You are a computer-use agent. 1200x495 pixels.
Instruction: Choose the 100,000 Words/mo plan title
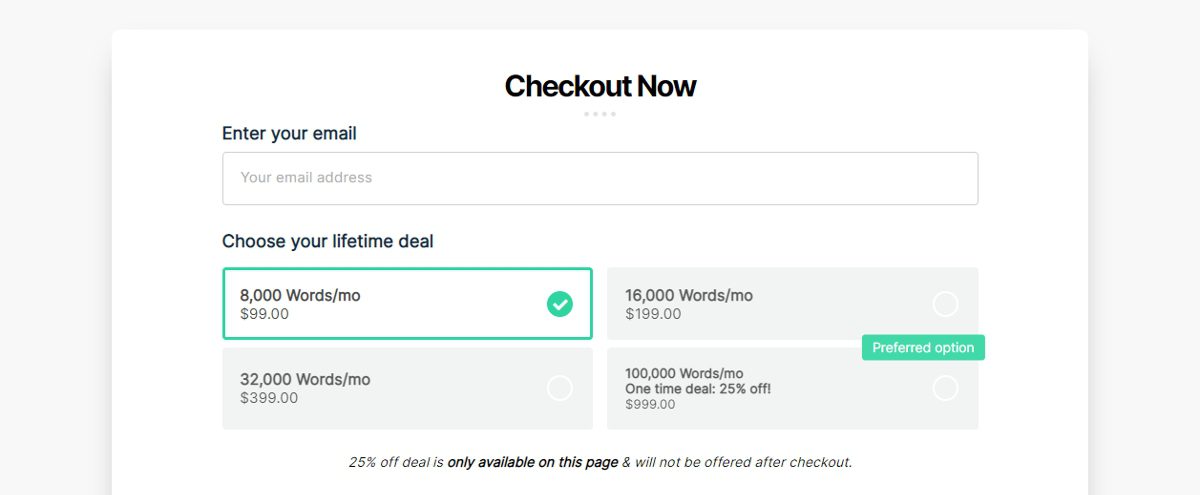click(x=684, y=373)
